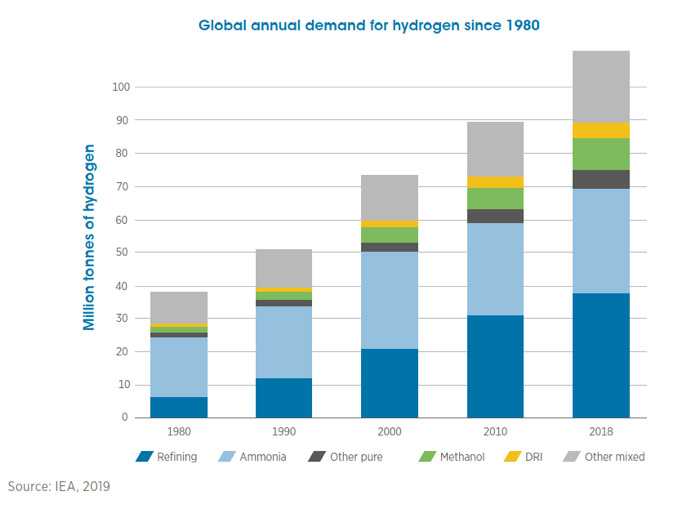The image size is (678, 505).
Task: Select the Ammonia segment of 2000 bar
Action: [389, 300]
